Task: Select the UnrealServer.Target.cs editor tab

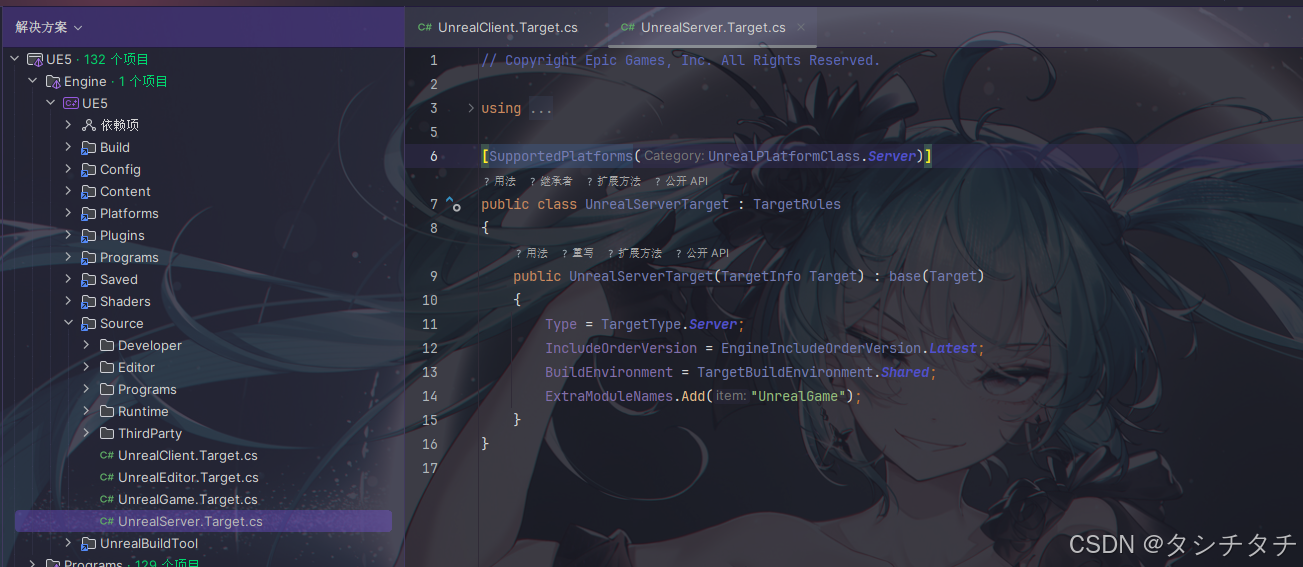Action: point(712,28)
